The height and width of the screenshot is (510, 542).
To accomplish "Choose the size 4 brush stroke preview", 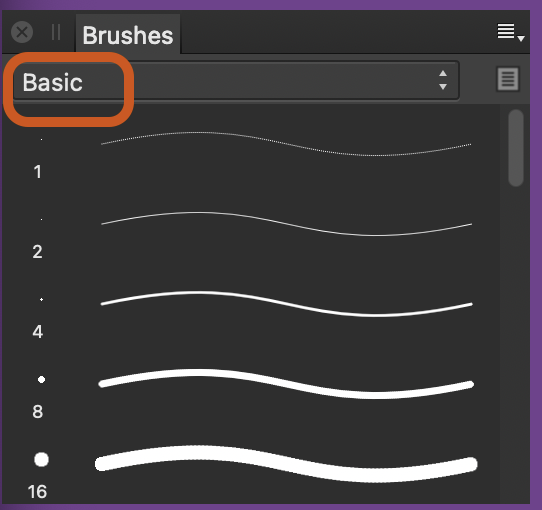I will (286, 304).
